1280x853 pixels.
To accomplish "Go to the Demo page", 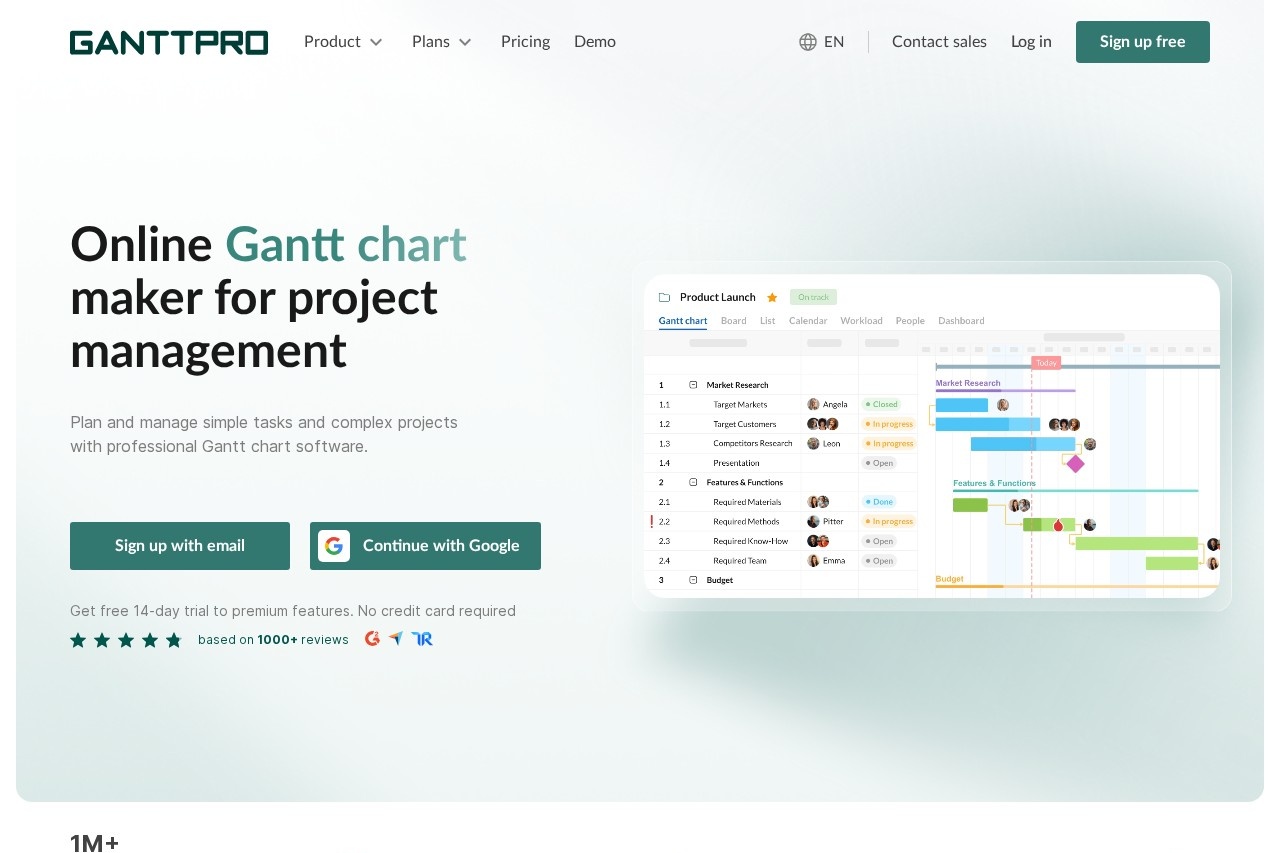I will tap(595, 42).
